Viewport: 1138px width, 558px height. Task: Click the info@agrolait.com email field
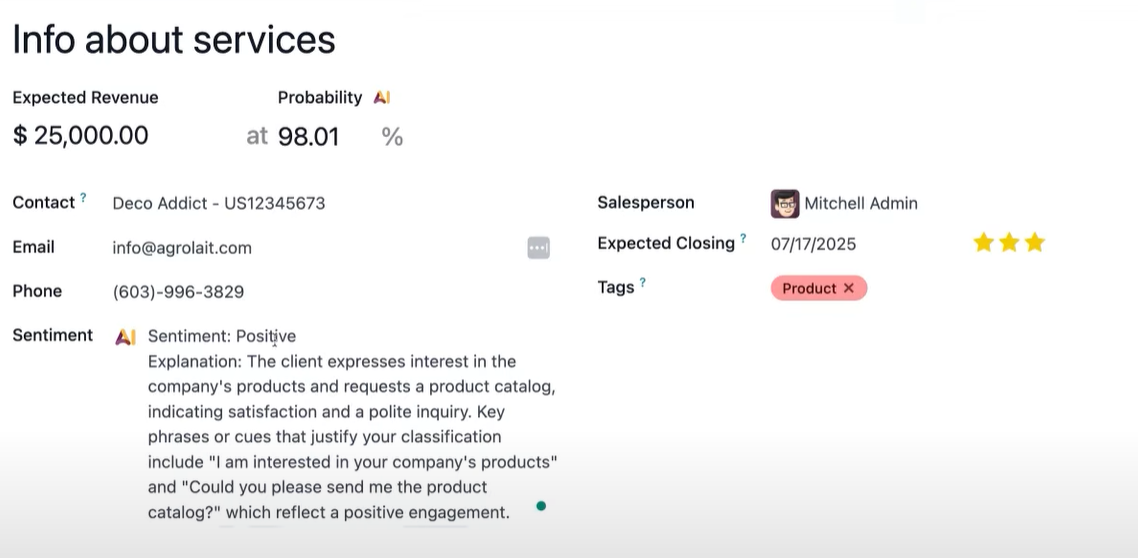tap(182, 248)
